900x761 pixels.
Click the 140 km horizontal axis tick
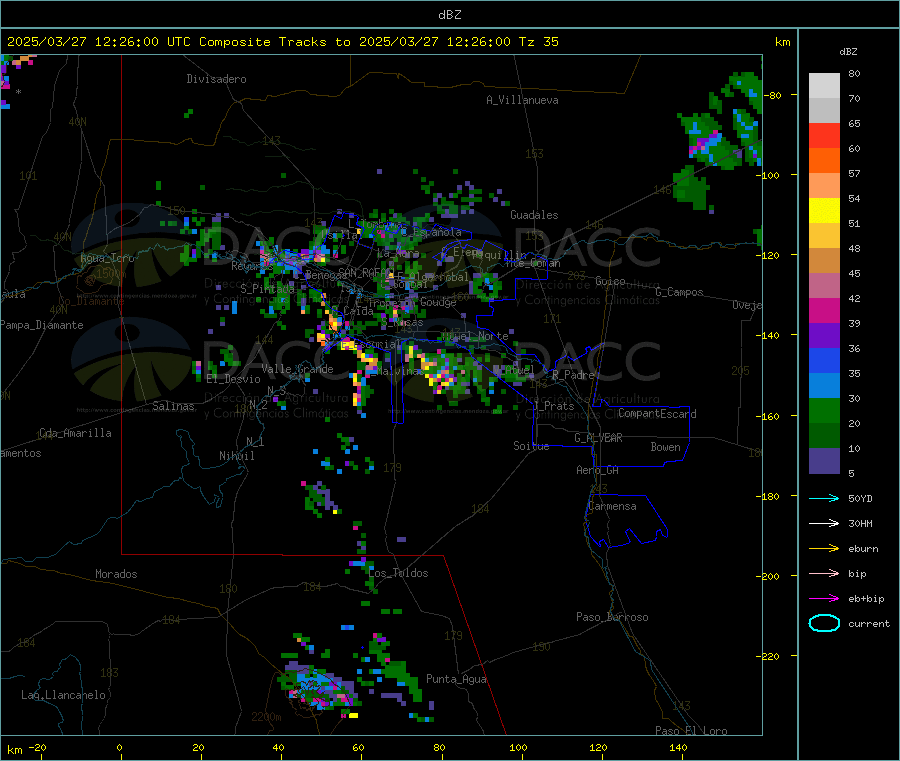678,747
